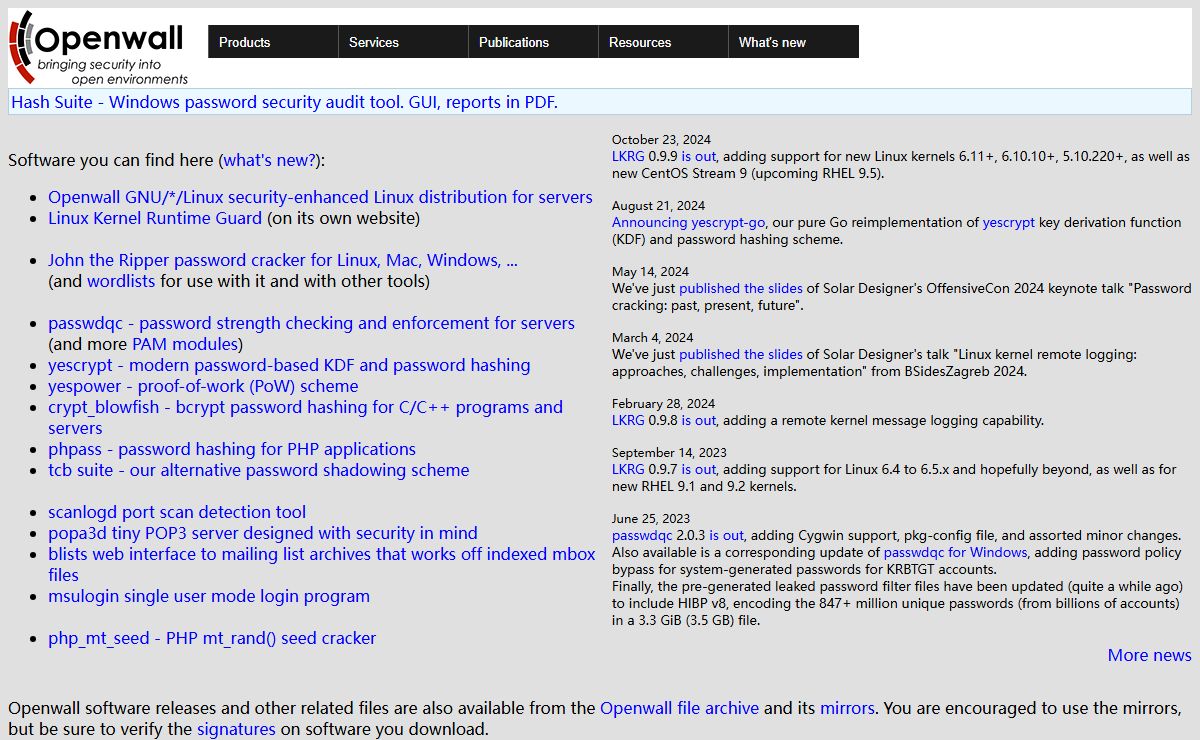Image resolution: width=1200 pixels, height=740 pixels.
Task: Open the Products menu
Action: tap(273, 42)
